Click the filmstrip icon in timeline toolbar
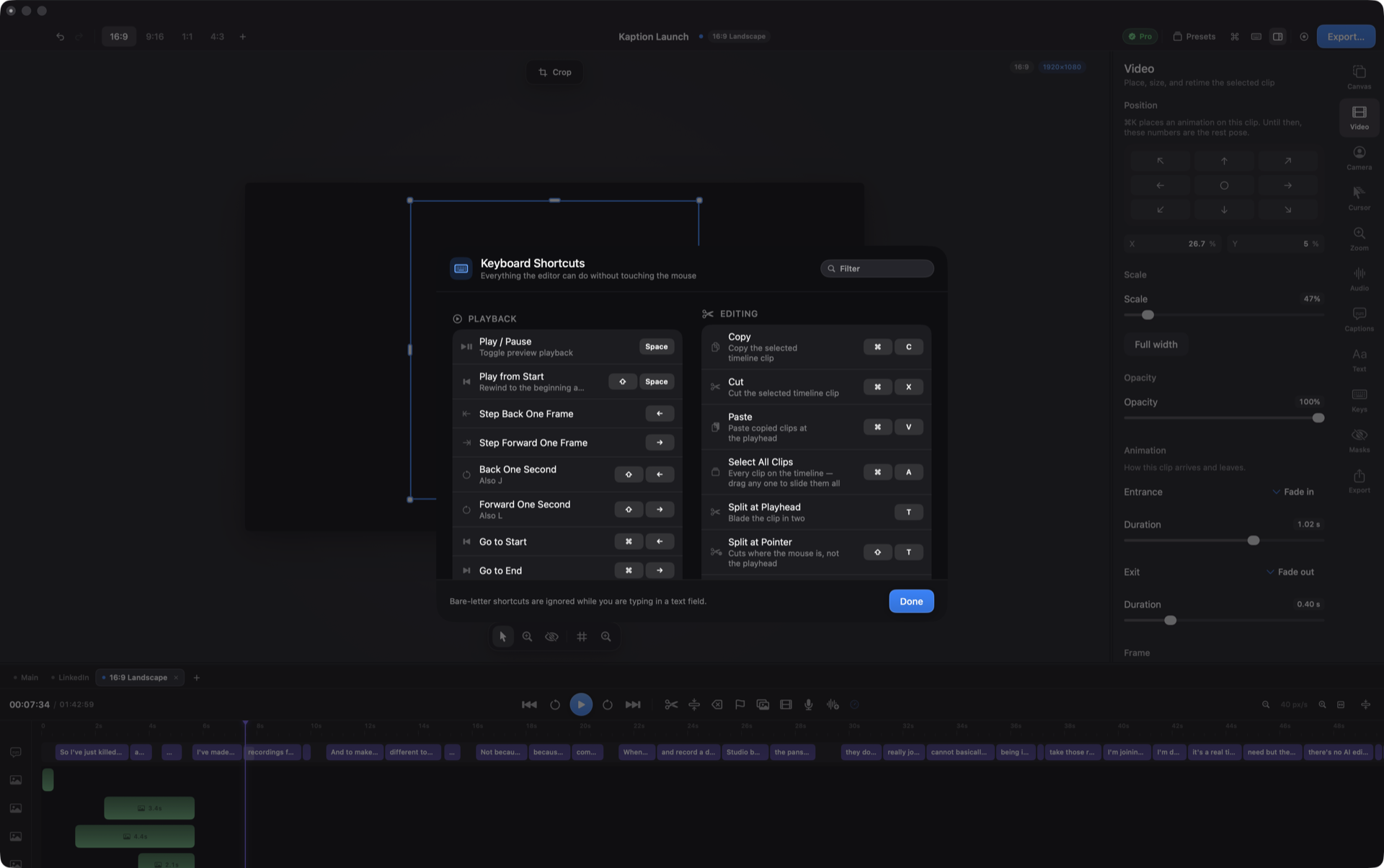The image size is (1384, 868). click(x=786, y=704)
